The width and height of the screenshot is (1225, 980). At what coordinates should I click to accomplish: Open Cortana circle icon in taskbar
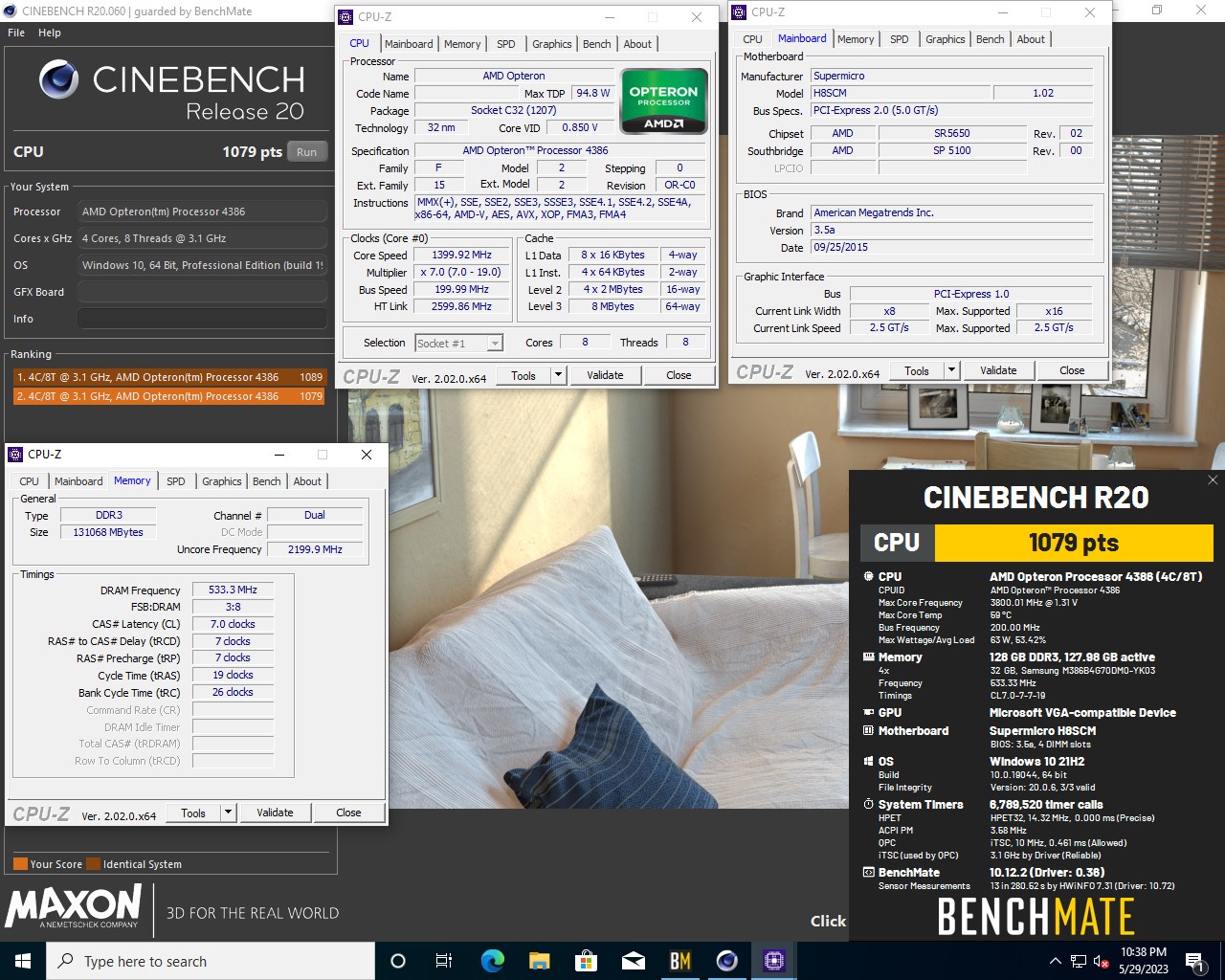pos(398,961)
